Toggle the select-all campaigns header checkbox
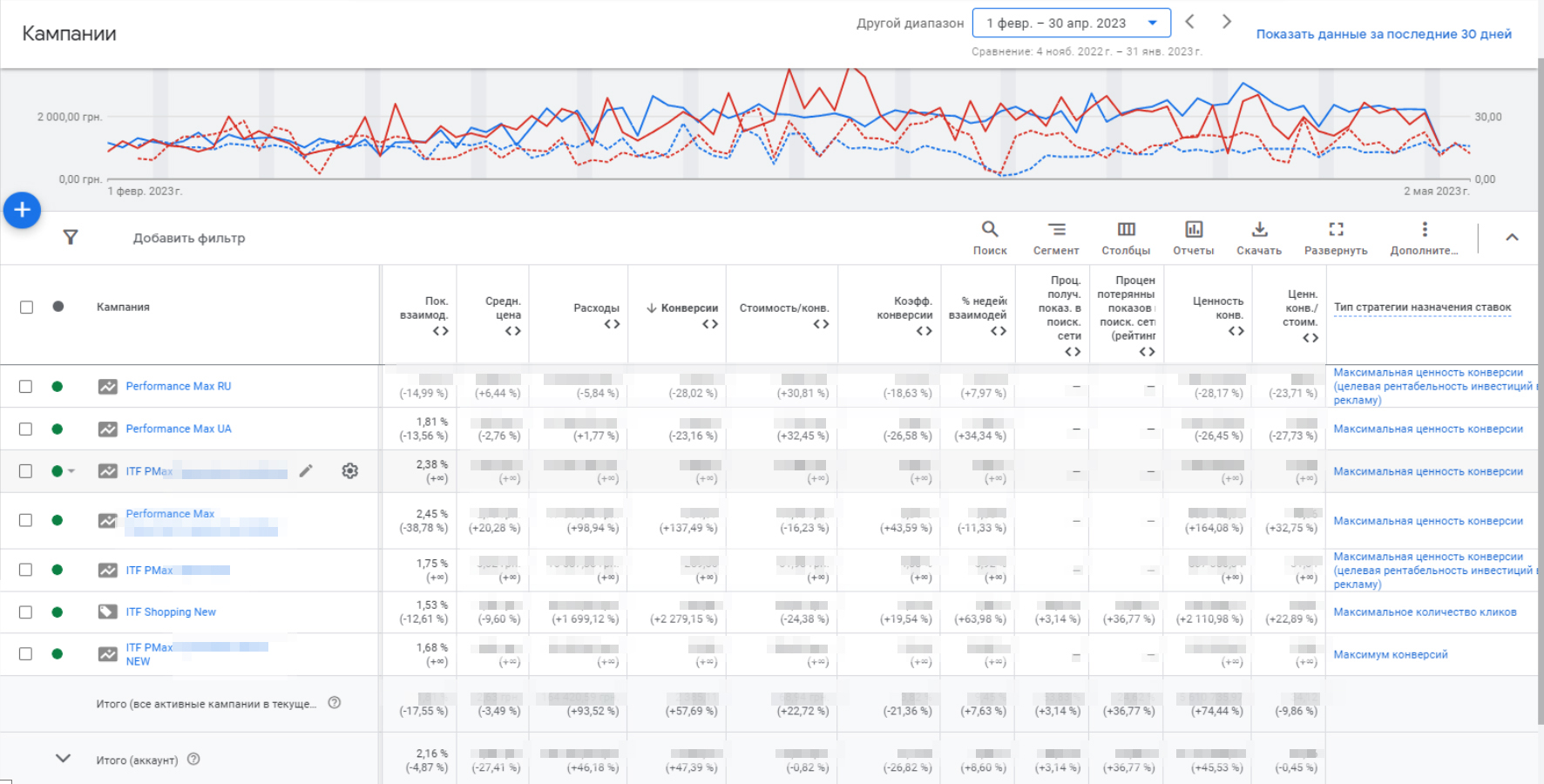 tap(26, 307)
